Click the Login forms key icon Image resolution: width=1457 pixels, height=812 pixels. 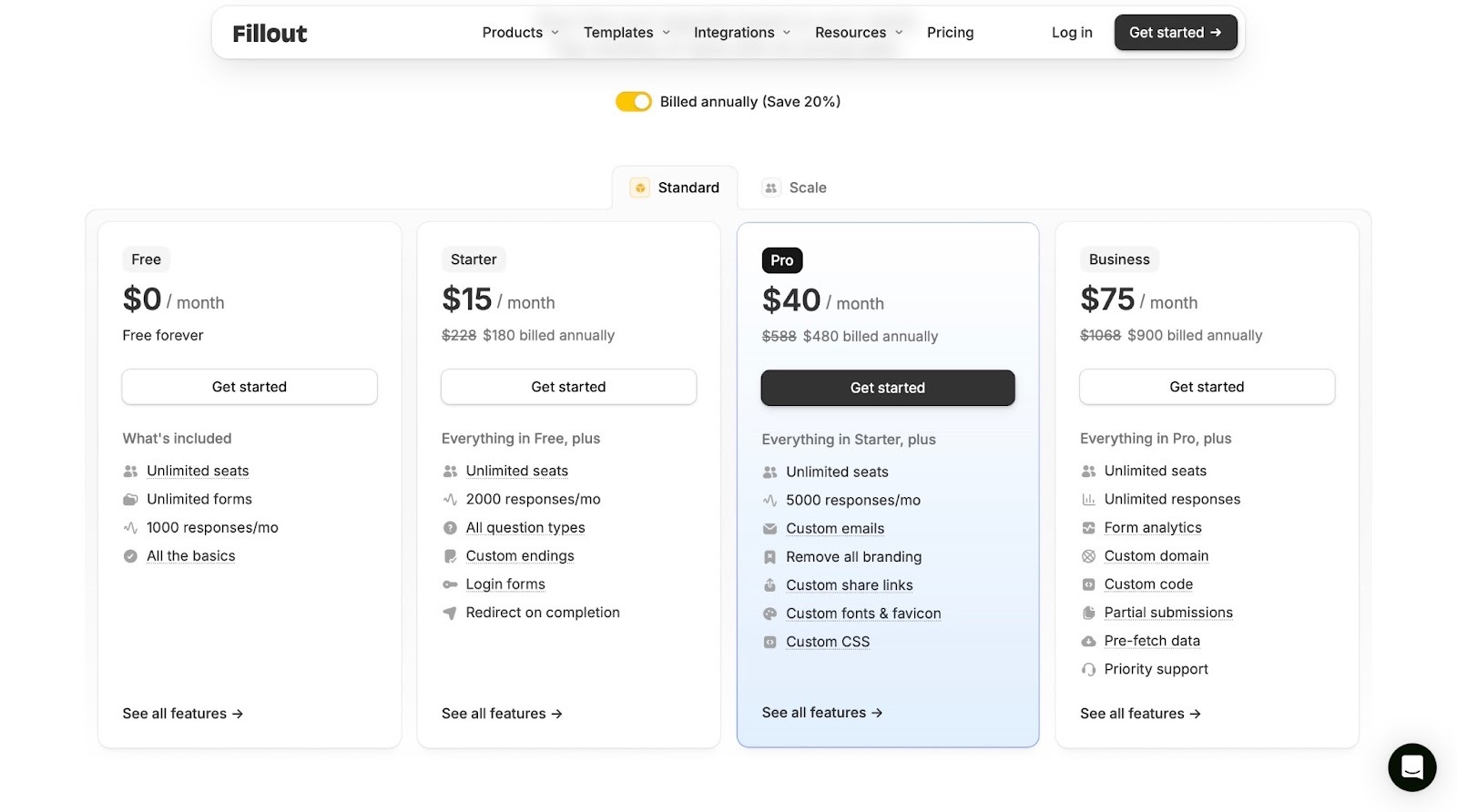450,584
